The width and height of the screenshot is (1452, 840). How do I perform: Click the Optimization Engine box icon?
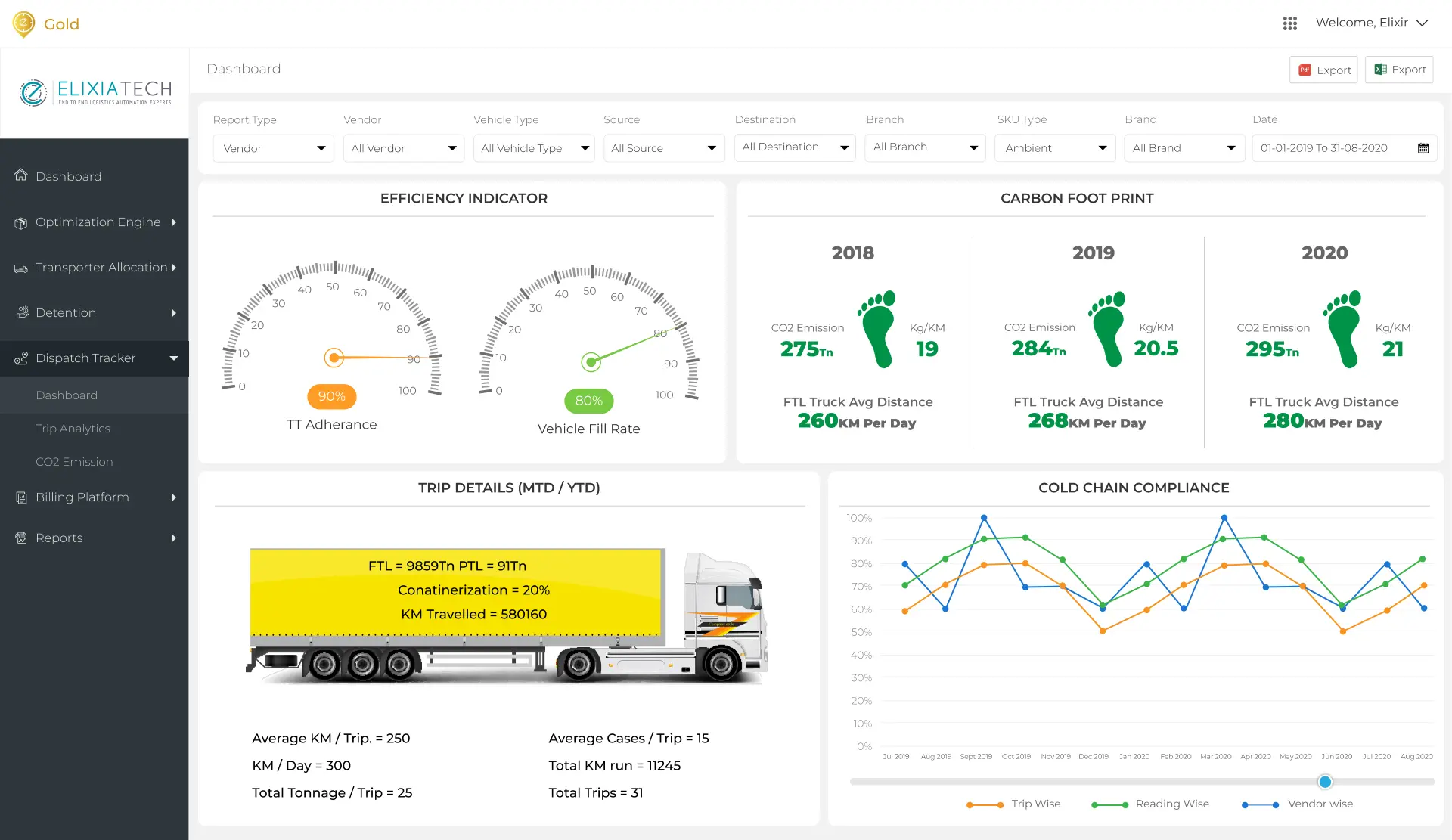click(x=21, y=222)
